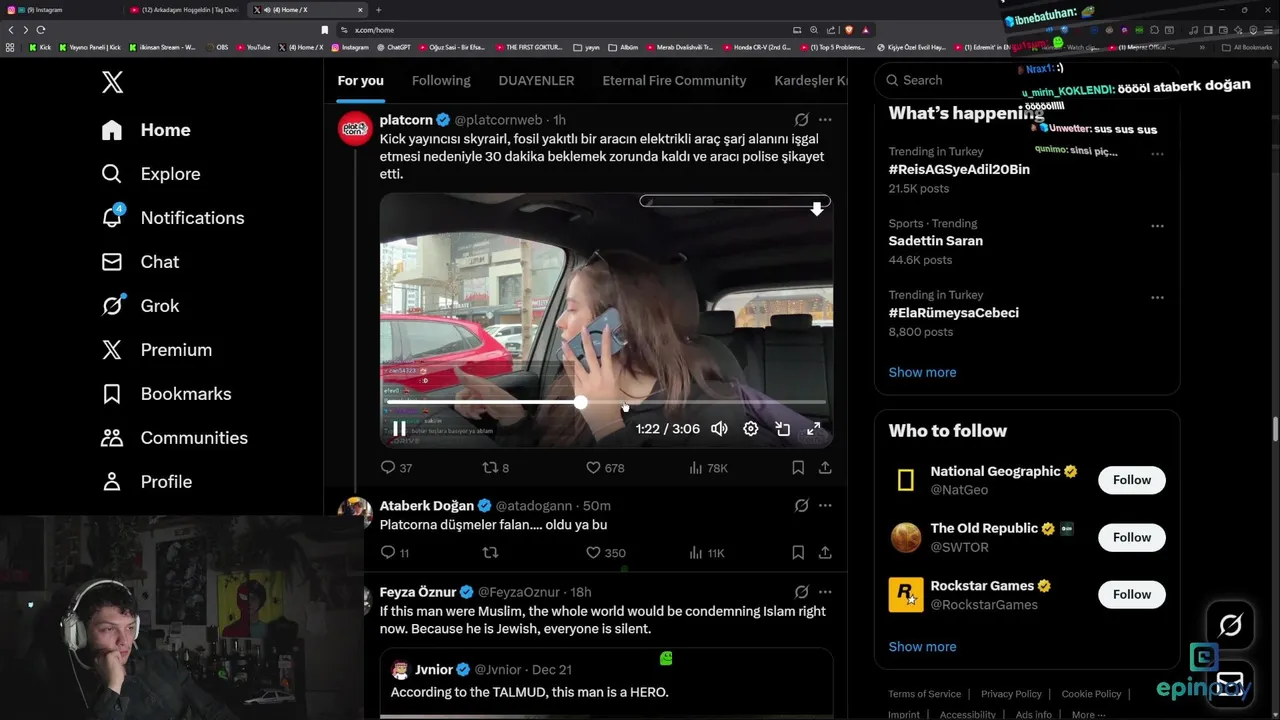Switch to Instagram browser tab
This screenshot has height=720, width=1280.
[x=60, y=10]
